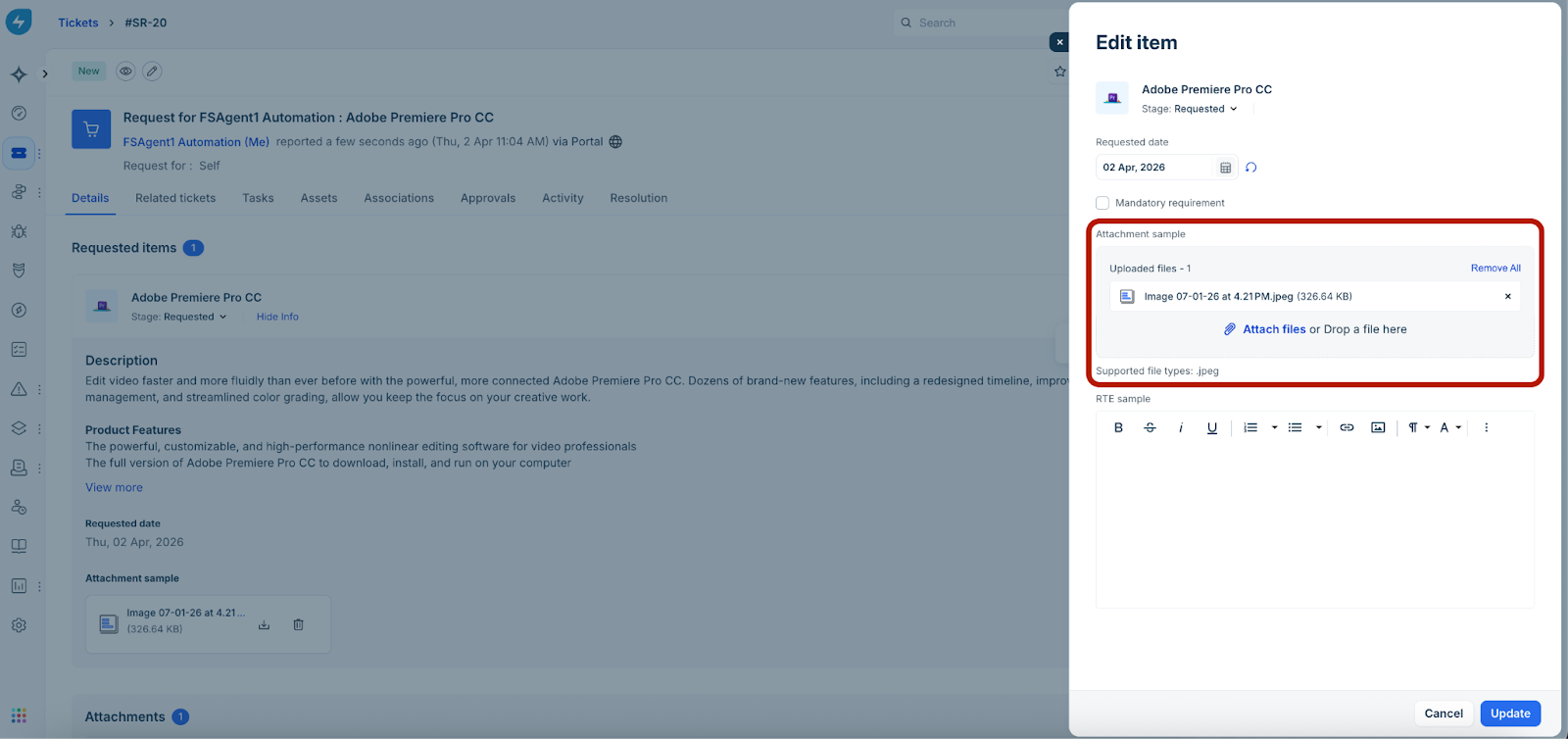This screenshot has width=1568, height=739.
Task: Click the Cancel button
Action: [x=1444, y=714]
